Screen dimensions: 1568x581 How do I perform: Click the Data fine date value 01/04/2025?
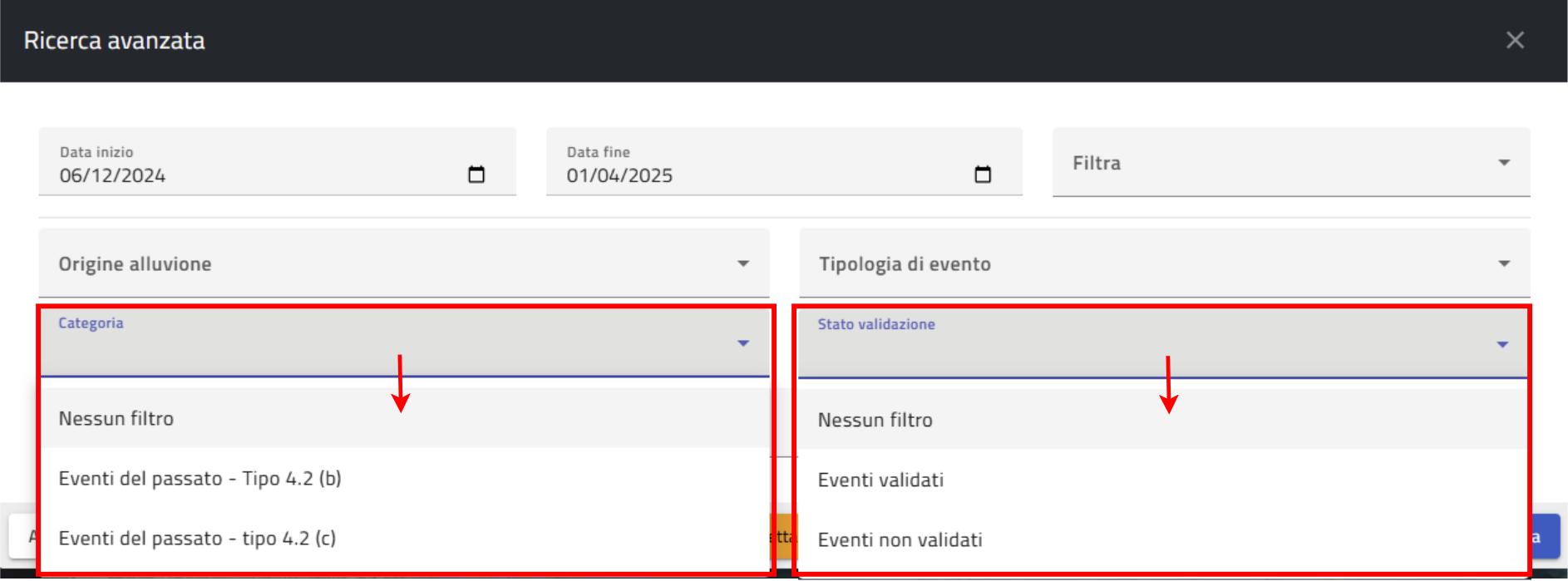tap(619, 175)
